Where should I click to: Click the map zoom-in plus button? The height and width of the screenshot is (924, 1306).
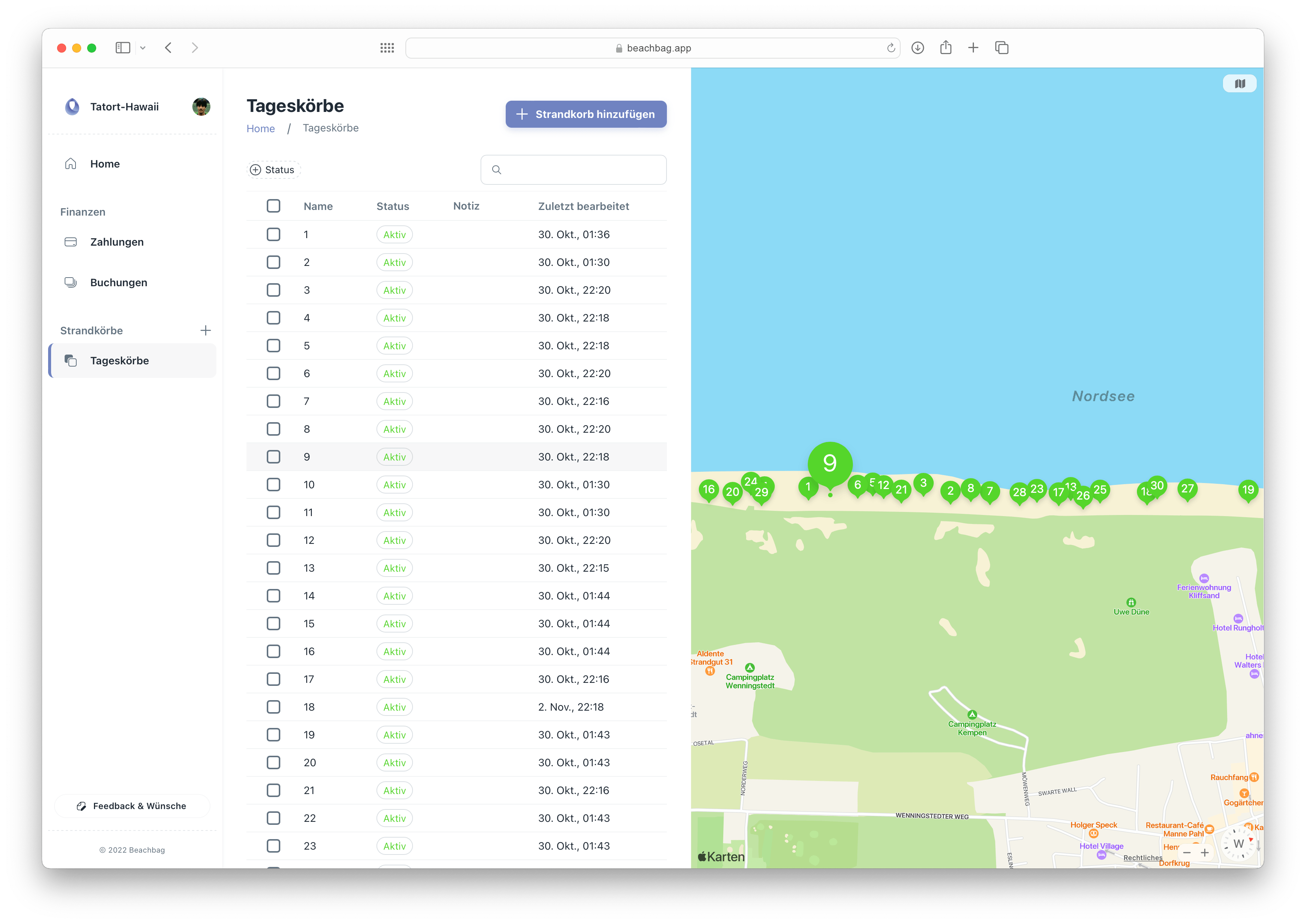(1205, 852)
